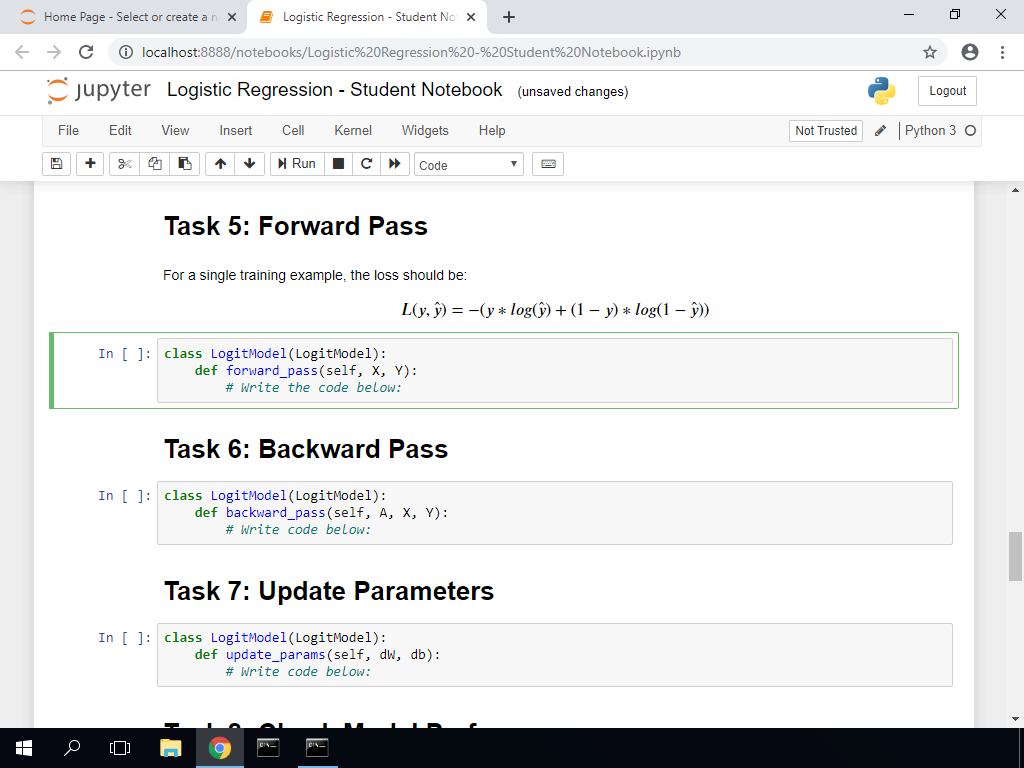Open File Explorer from taskbar
This screenshot has width=1024, height=768.
(170, 748)
